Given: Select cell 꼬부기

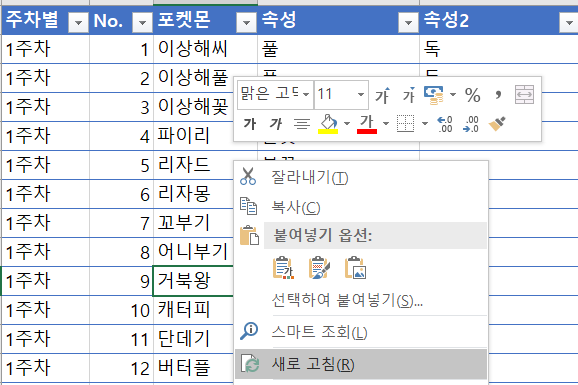Looking at the screenshot, I should tap(194, 223).
